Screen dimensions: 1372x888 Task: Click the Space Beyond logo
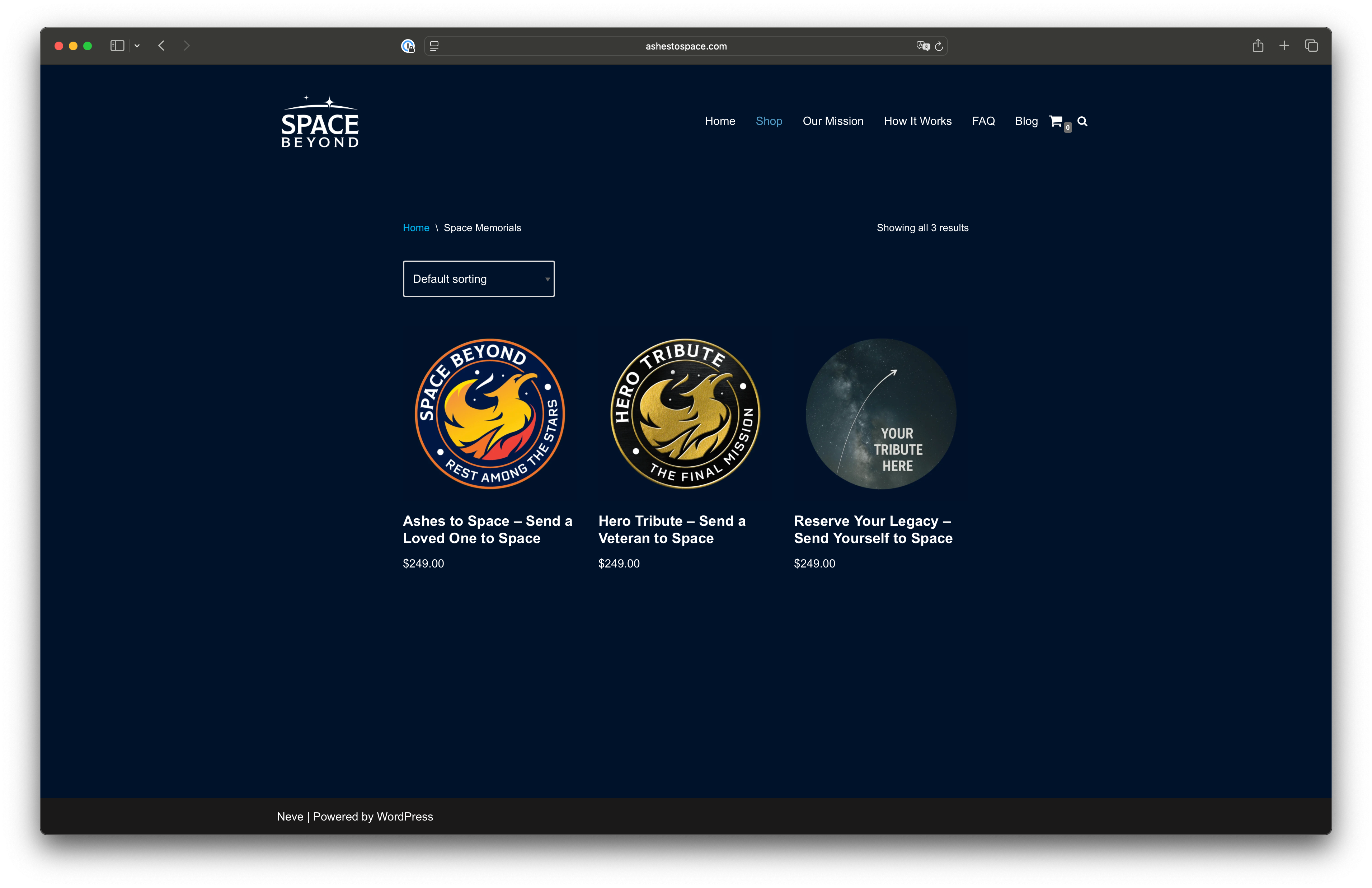coord(320,122)
